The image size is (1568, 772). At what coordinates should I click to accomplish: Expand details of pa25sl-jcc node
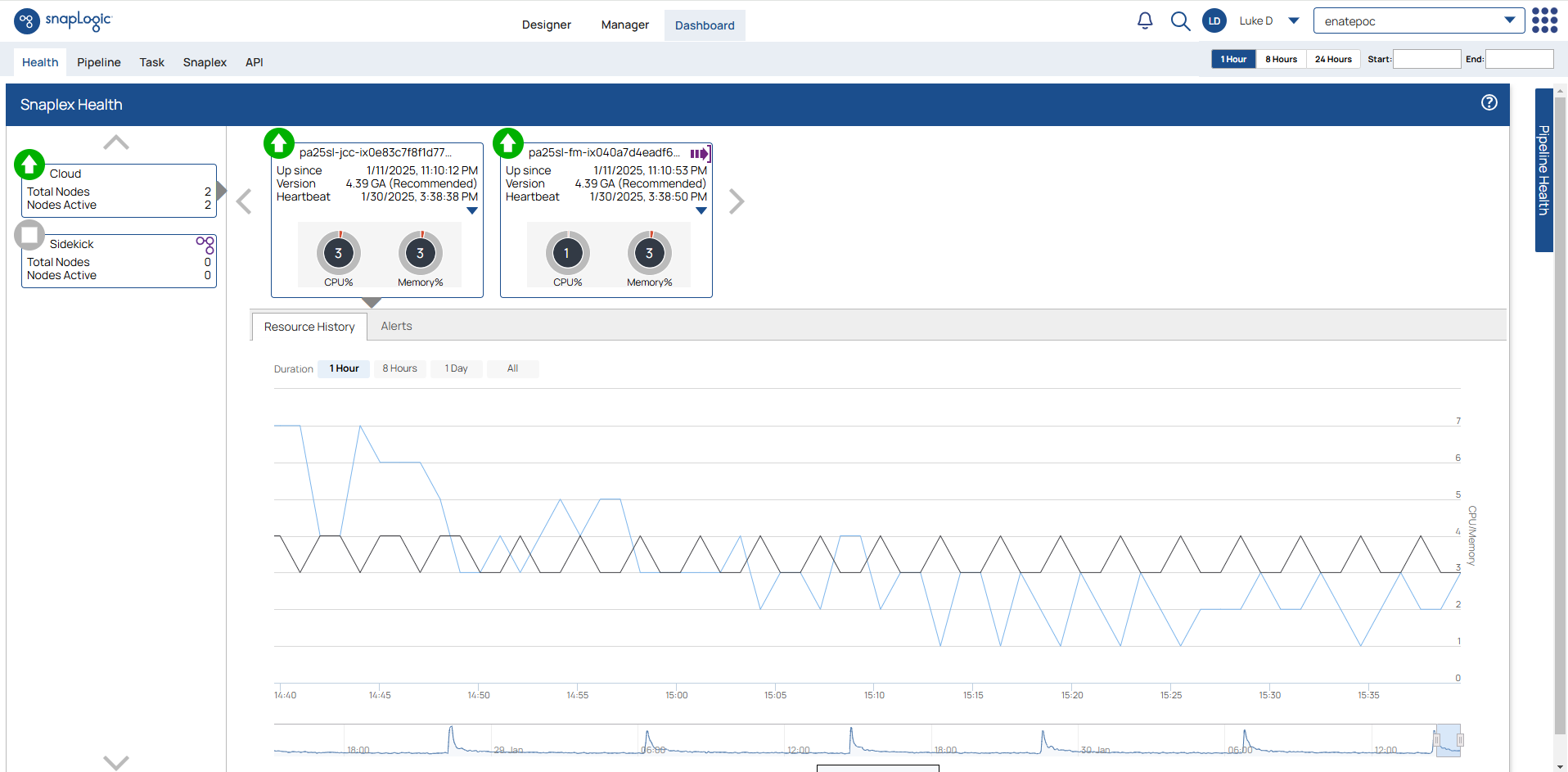pyautogui.click(x=472, y=210)
